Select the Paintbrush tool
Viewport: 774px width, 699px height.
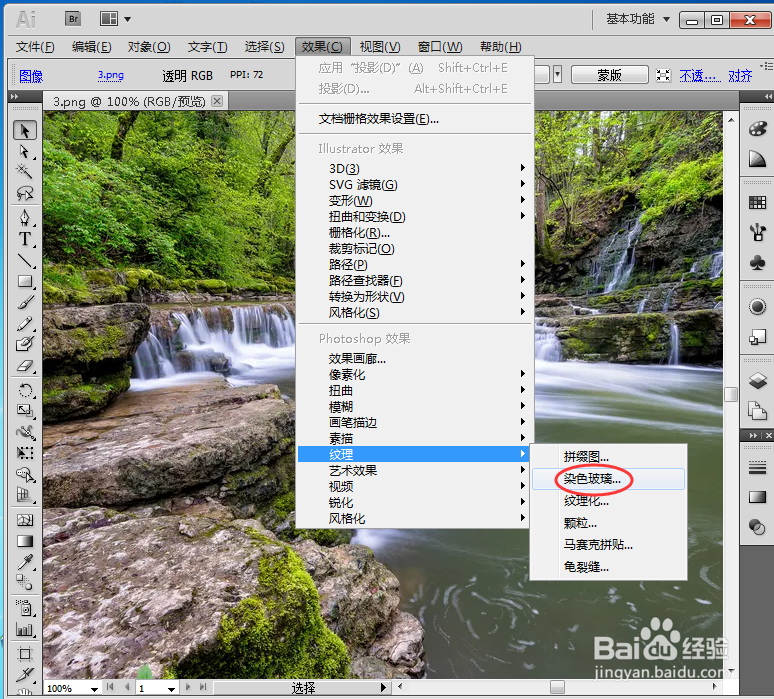(25, 303)
